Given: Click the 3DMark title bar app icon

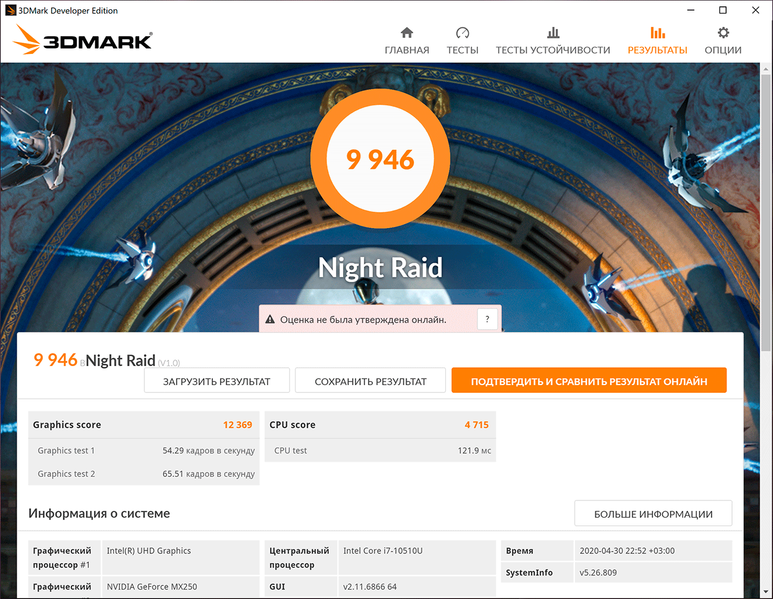Looking at the screenshot, I should pyautogui.click(x=10, y=10).
